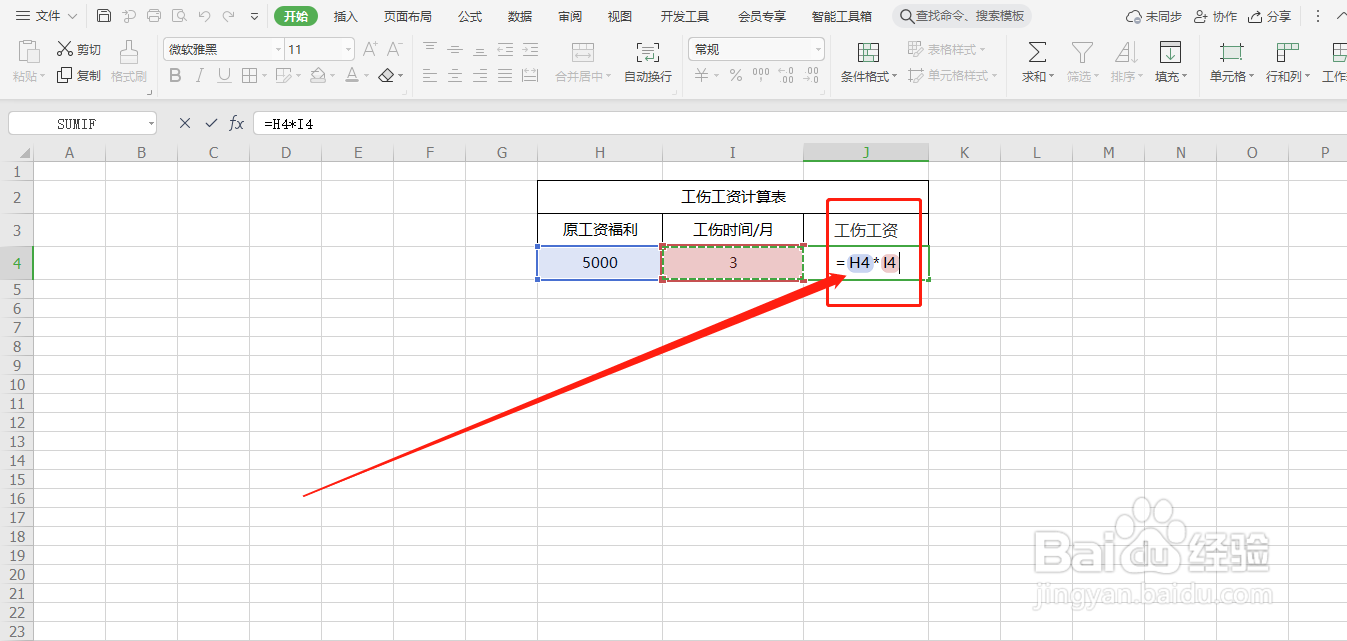Click the Format Painter (格式刷) brush
This screenshot has width=1347, height=641.
pyautogui.click(x=129, y=60)
